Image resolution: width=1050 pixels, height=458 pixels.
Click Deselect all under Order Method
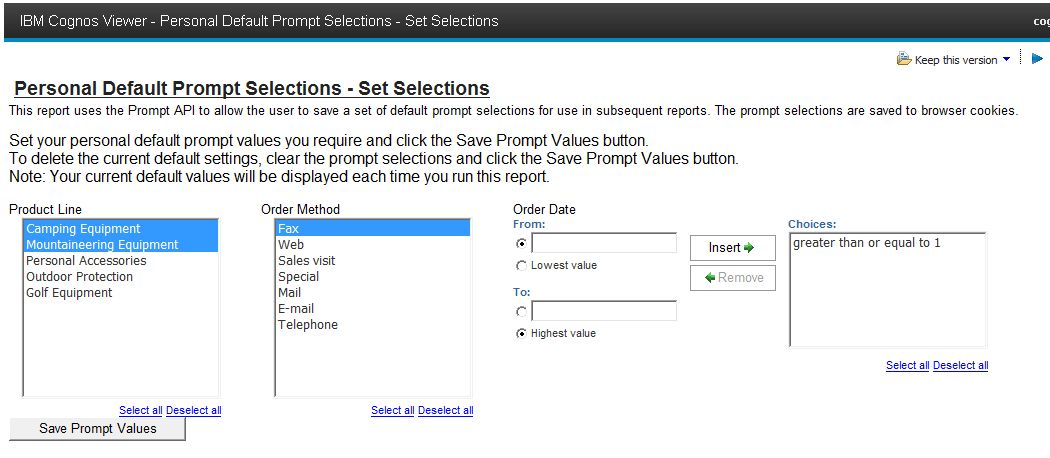pos(445,411)
